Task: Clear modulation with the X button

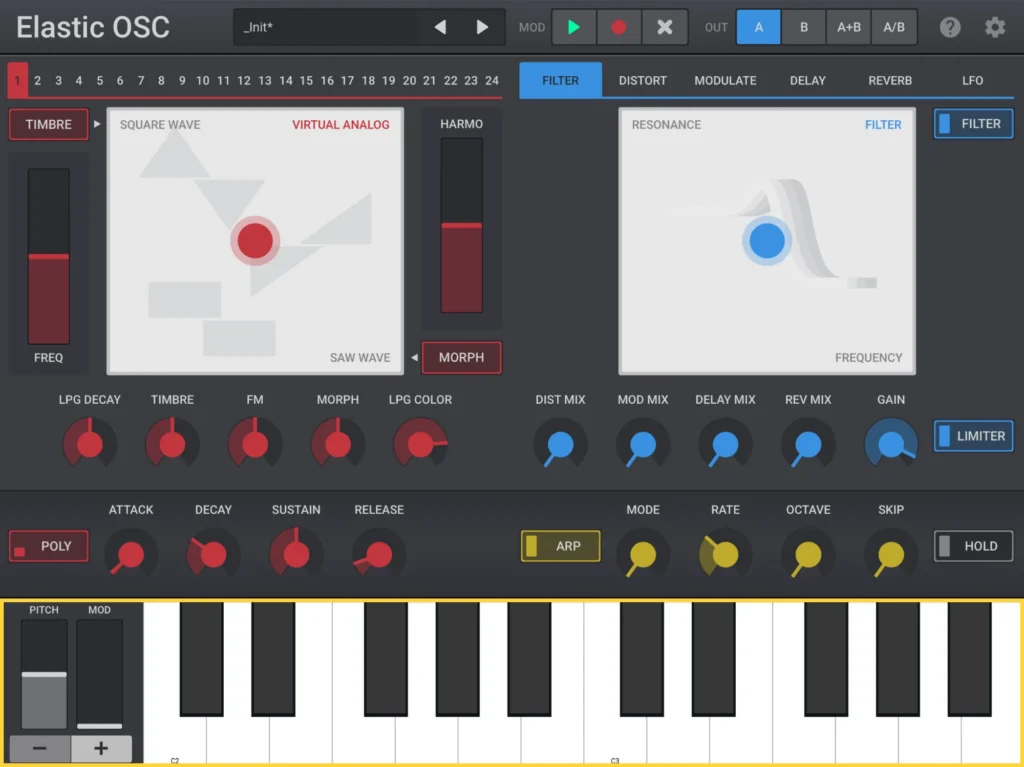Action: (x=664, y=27)
